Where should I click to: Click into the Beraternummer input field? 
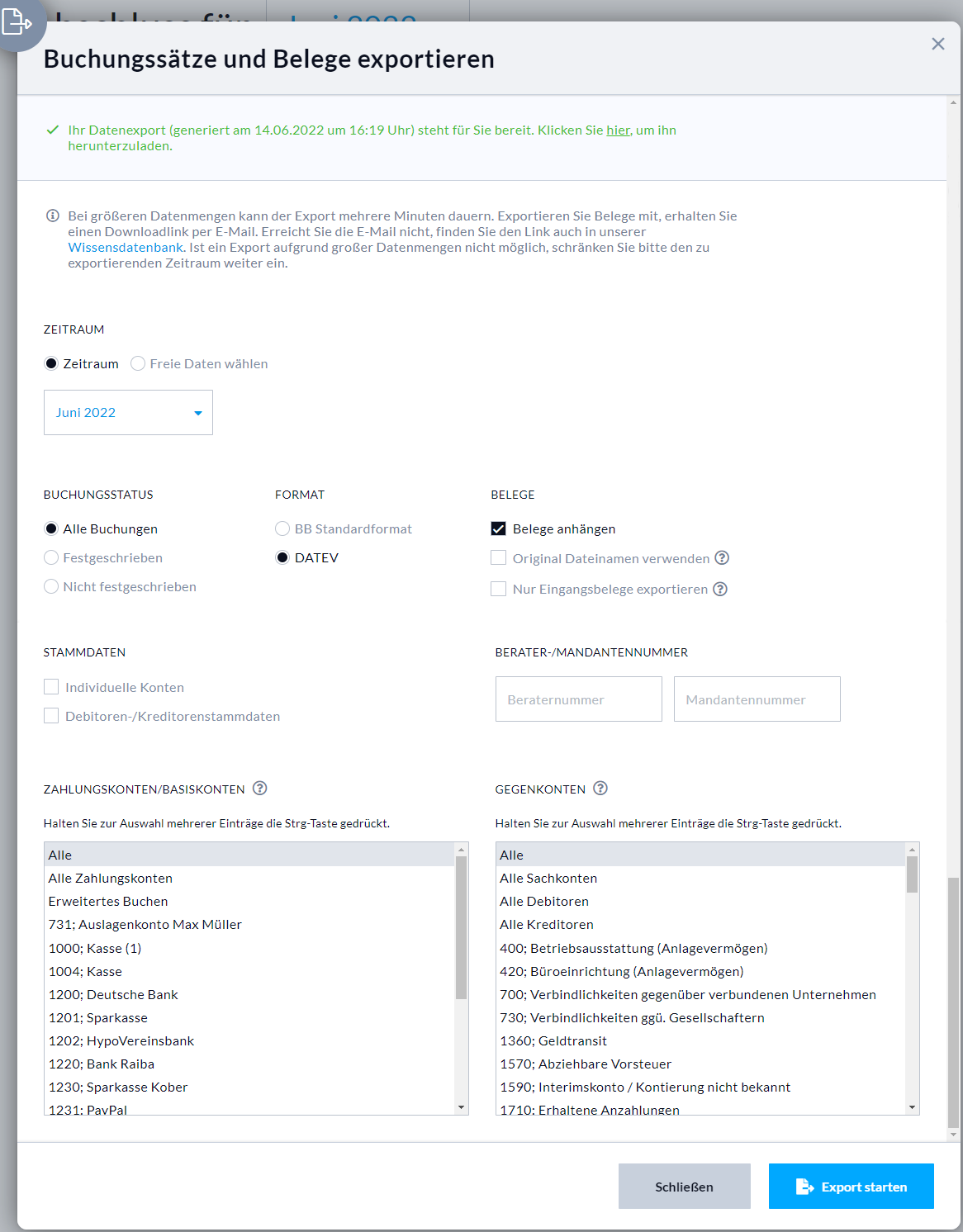click(x=578, y=699)
